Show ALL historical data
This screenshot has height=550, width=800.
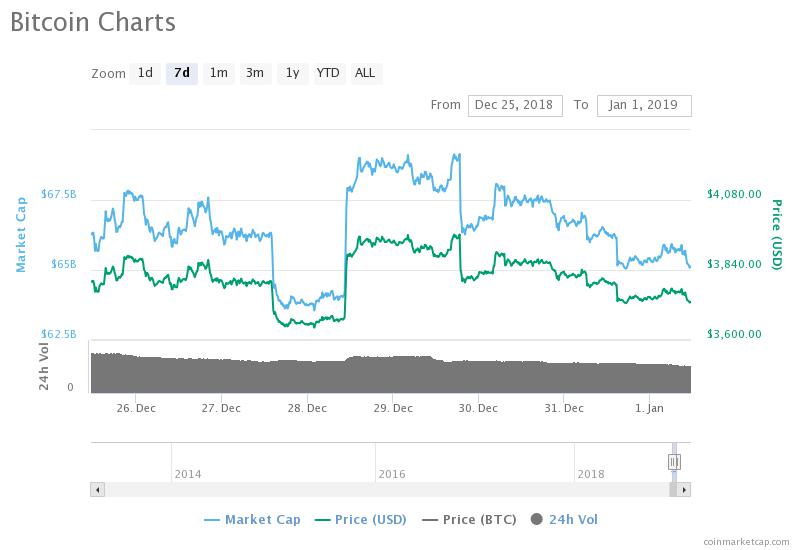pos(365,73)
